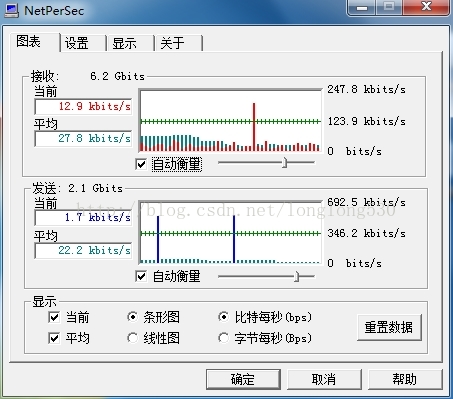Choose 字节每秒 (Bps) units
Screen dimensions: 453x399
[x=223, y=338]
